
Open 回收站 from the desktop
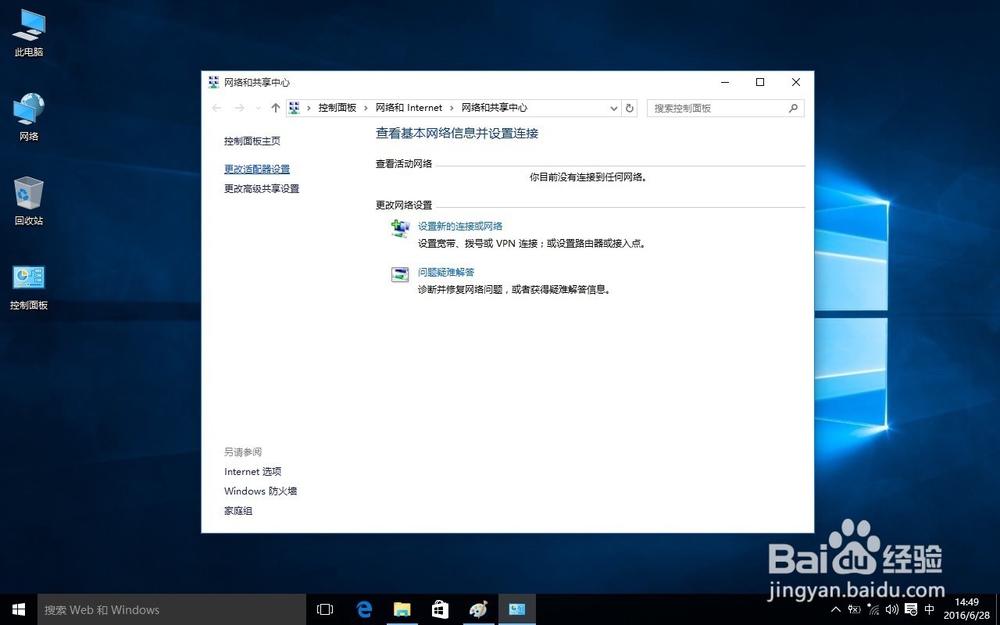pos(28,195)
